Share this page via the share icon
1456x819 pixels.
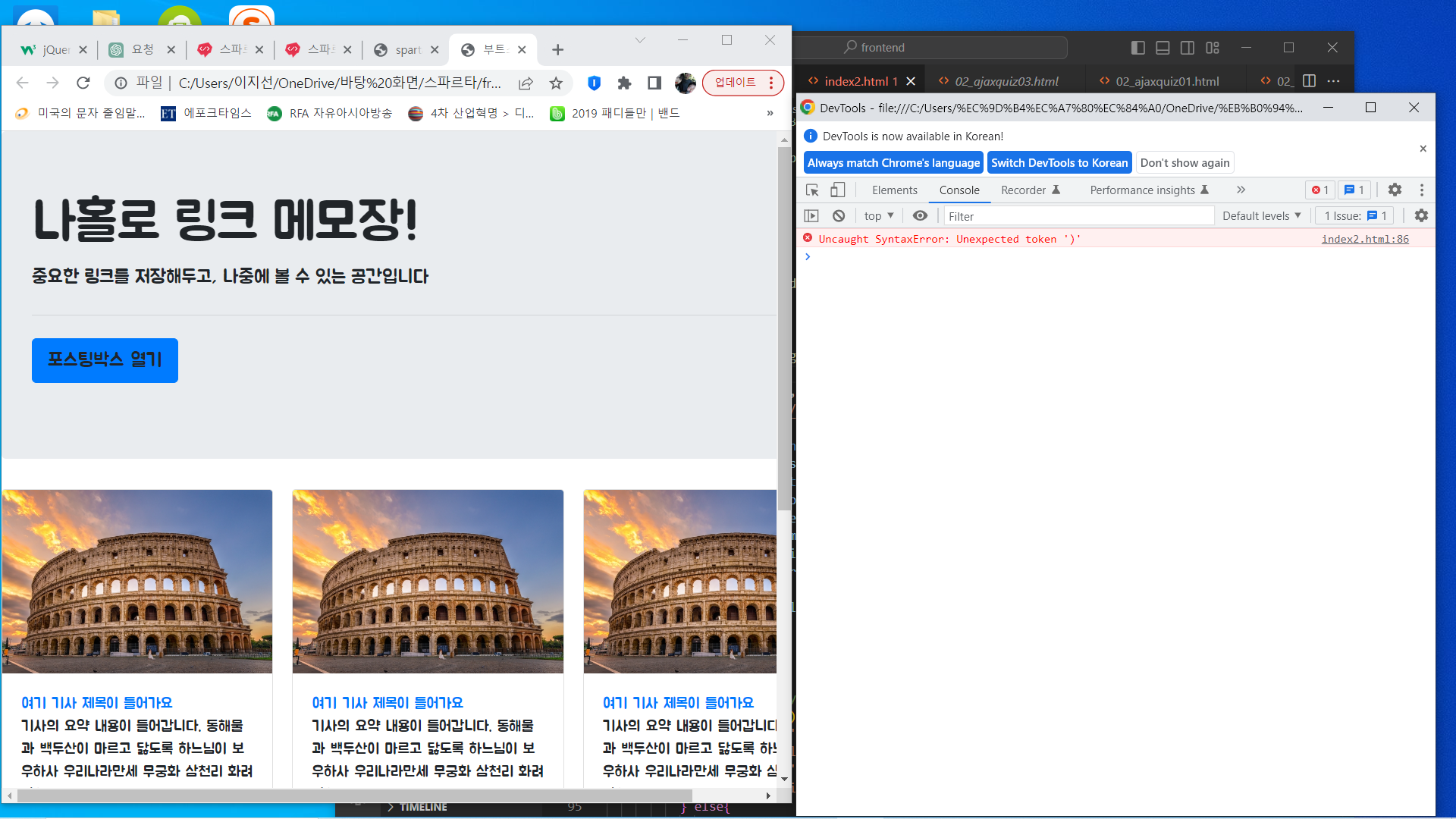tap(526, 83)
